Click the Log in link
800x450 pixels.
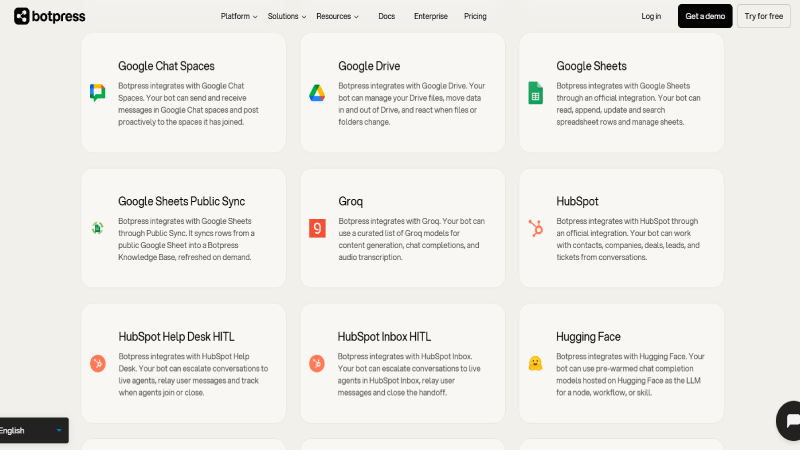pos(651,16)
